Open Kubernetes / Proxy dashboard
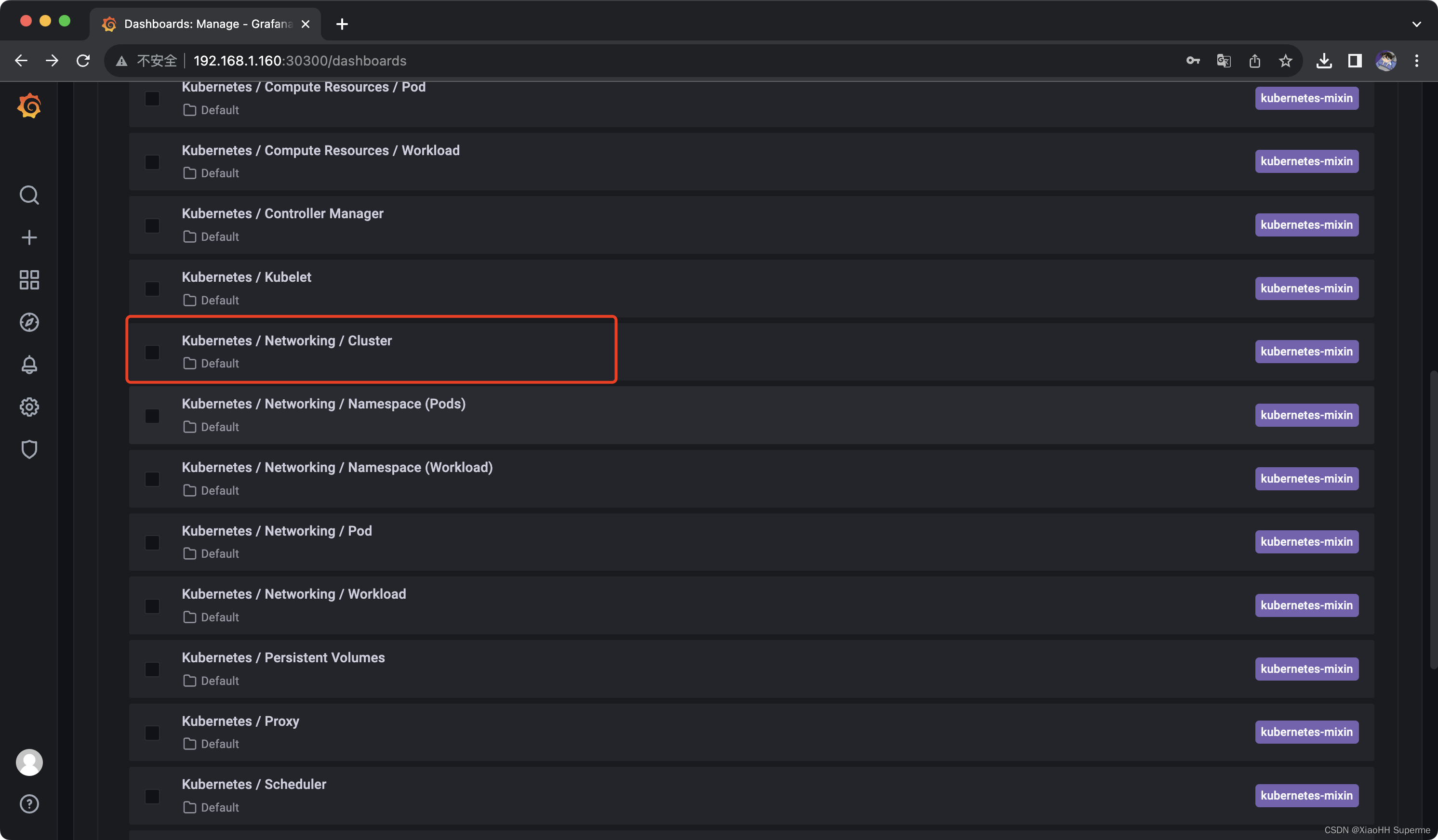Screen dimensions: 1438x840 [x=240, y=721]
